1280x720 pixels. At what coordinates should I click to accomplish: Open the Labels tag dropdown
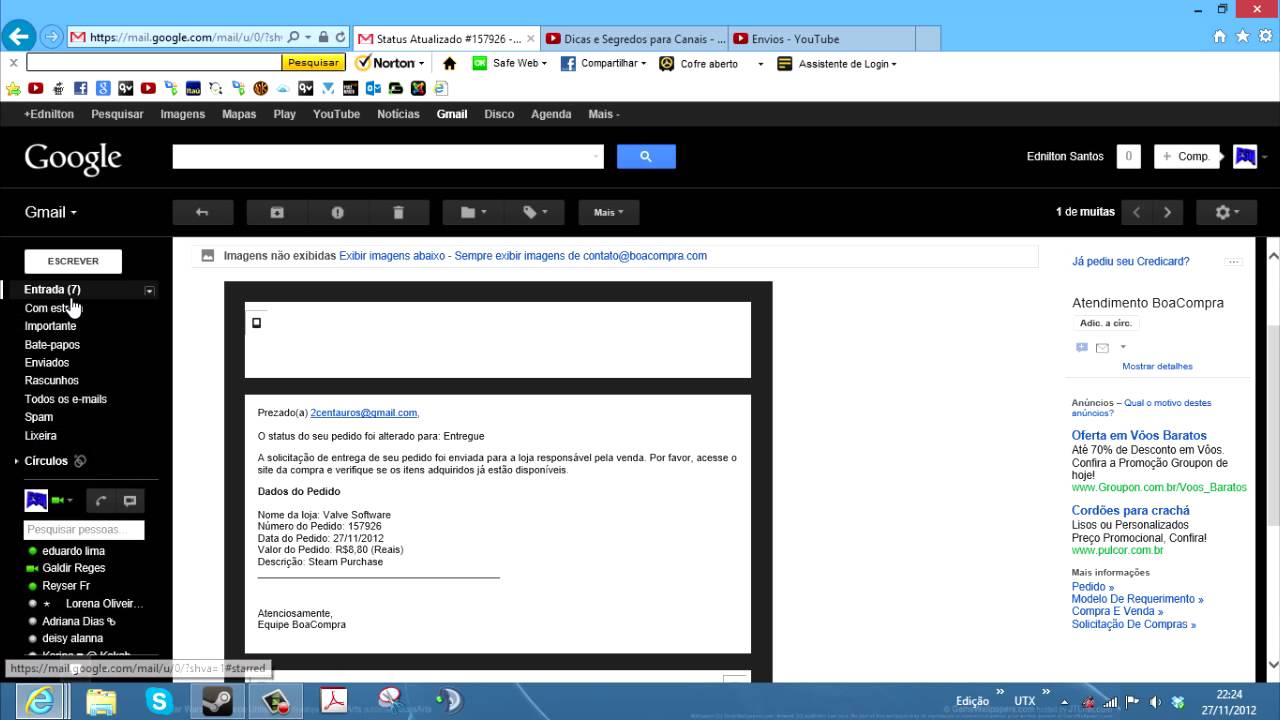pyautogui.click(x=534, y=212)
